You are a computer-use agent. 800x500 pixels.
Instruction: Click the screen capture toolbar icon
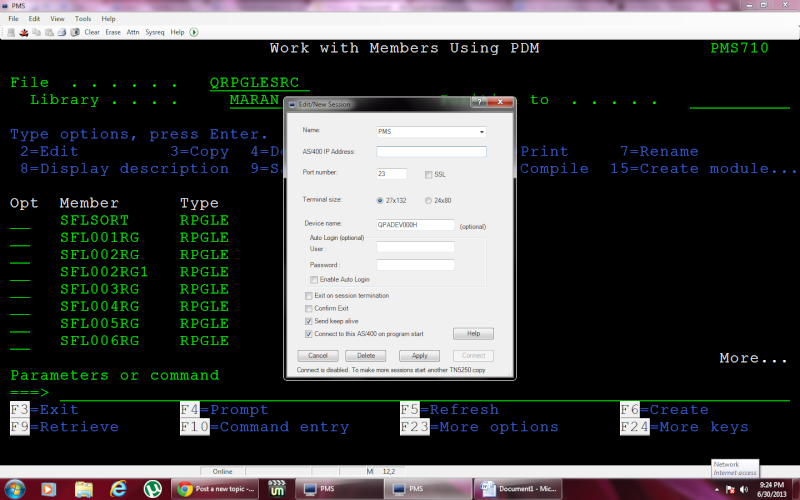[x=74, y=32]
